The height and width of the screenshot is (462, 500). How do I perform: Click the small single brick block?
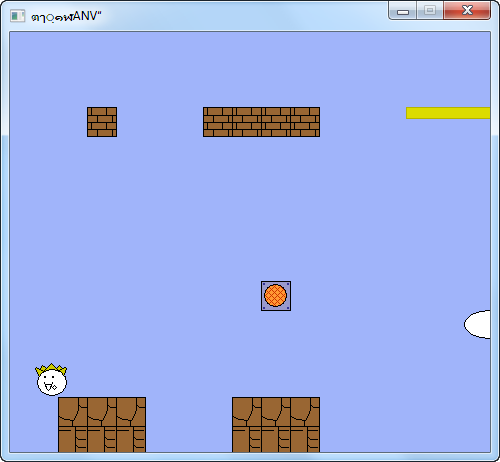102,122
